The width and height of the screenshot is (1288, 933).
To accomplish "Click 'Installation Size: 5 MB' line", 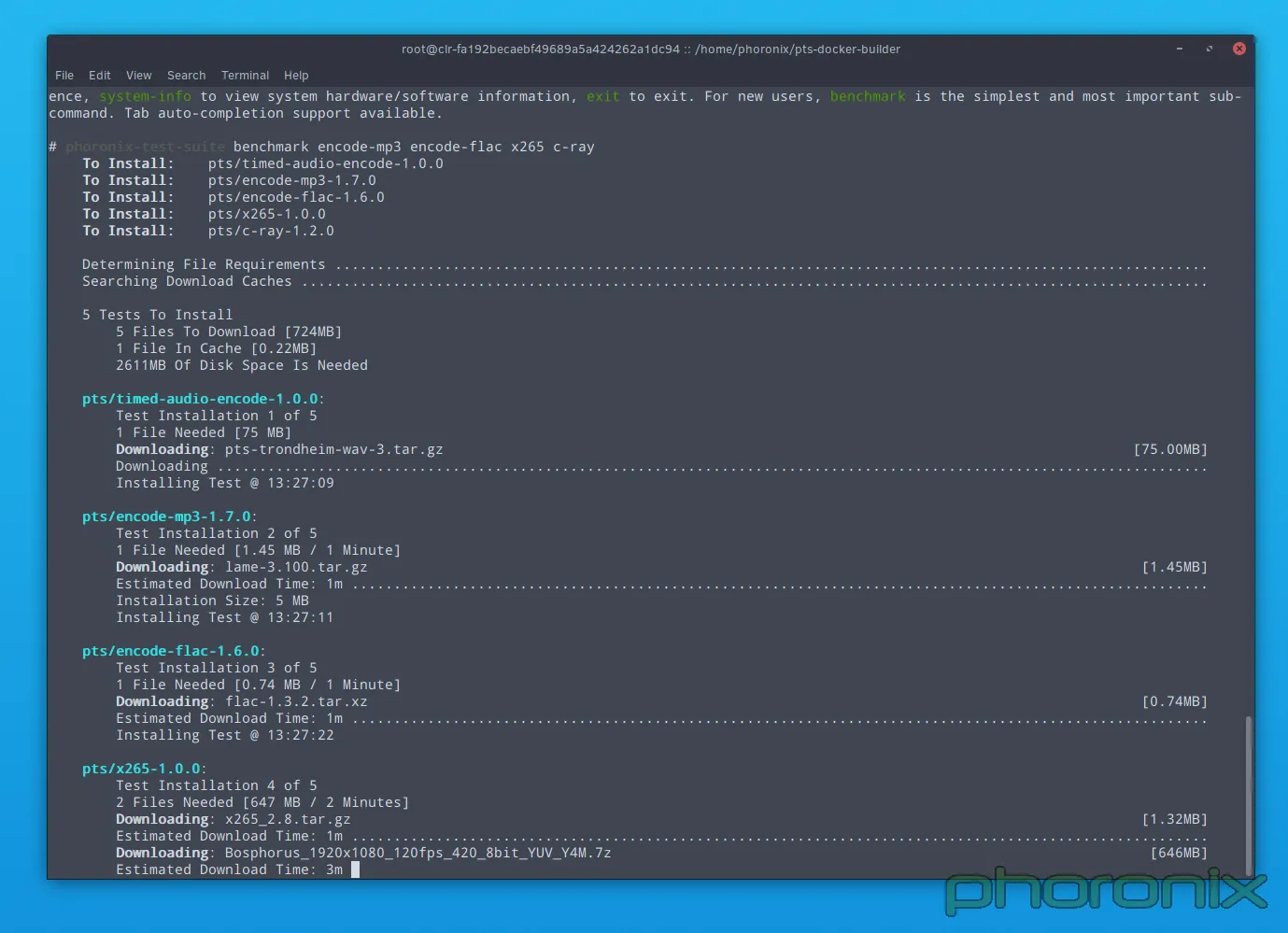I will 212,601.
